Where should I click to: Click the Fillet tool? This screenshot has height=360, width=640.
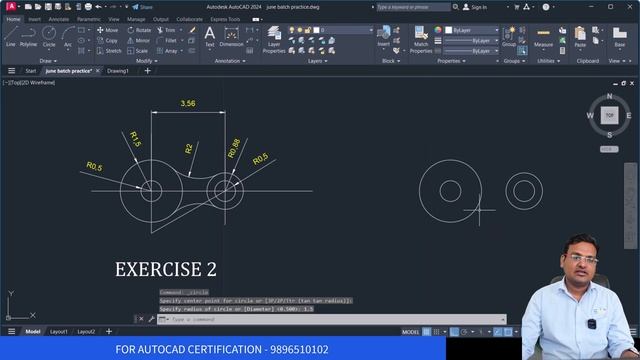tap(167, 40)
